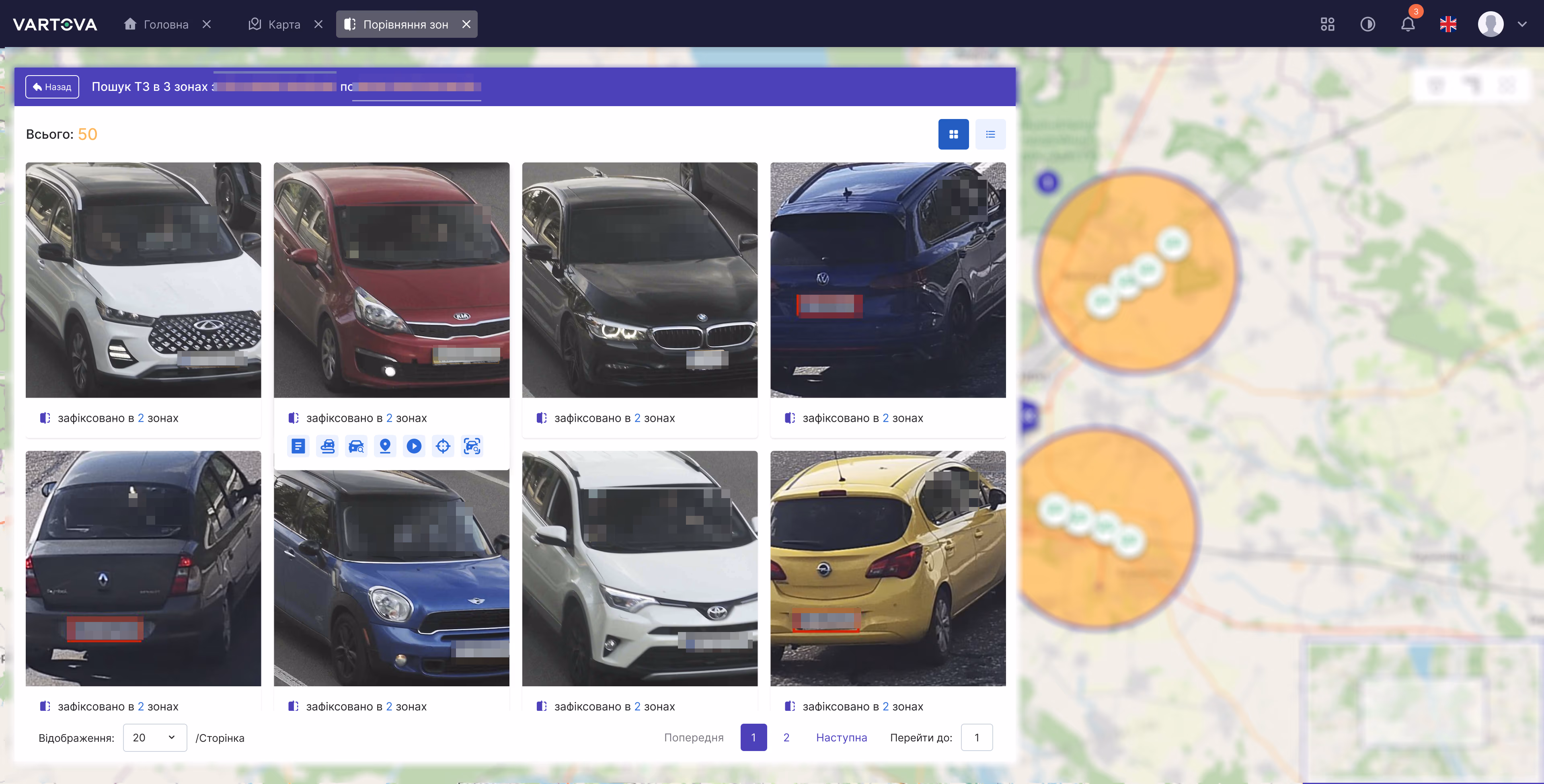Viewport: 1544px width, 784px height.
Task: Click zone compare icon under white Toyota
Action: [x=541, y=706]
